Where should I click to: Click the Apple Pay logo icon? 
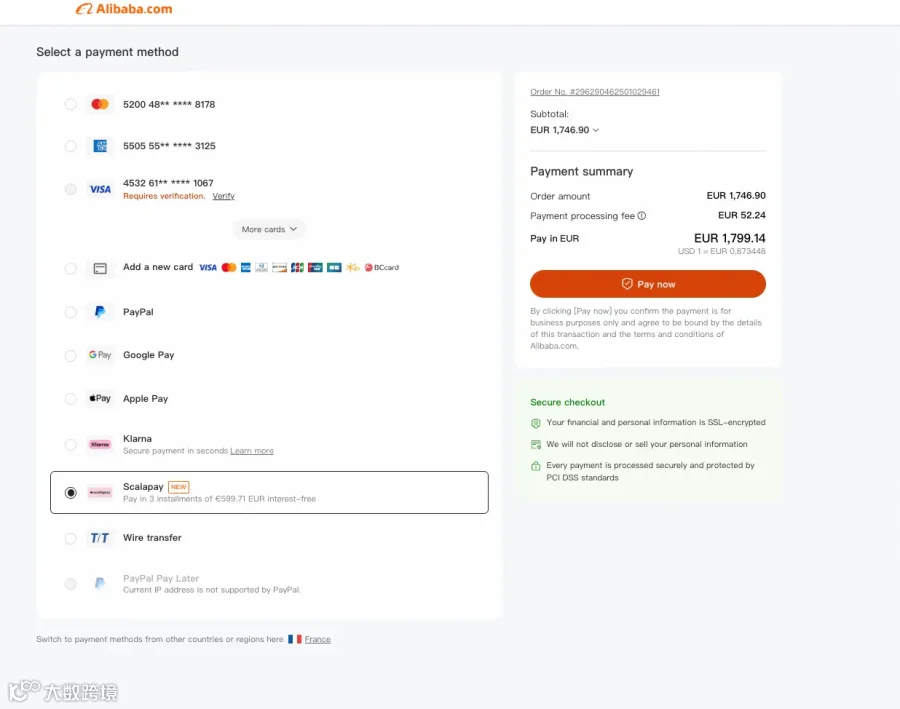pos(100,398)
